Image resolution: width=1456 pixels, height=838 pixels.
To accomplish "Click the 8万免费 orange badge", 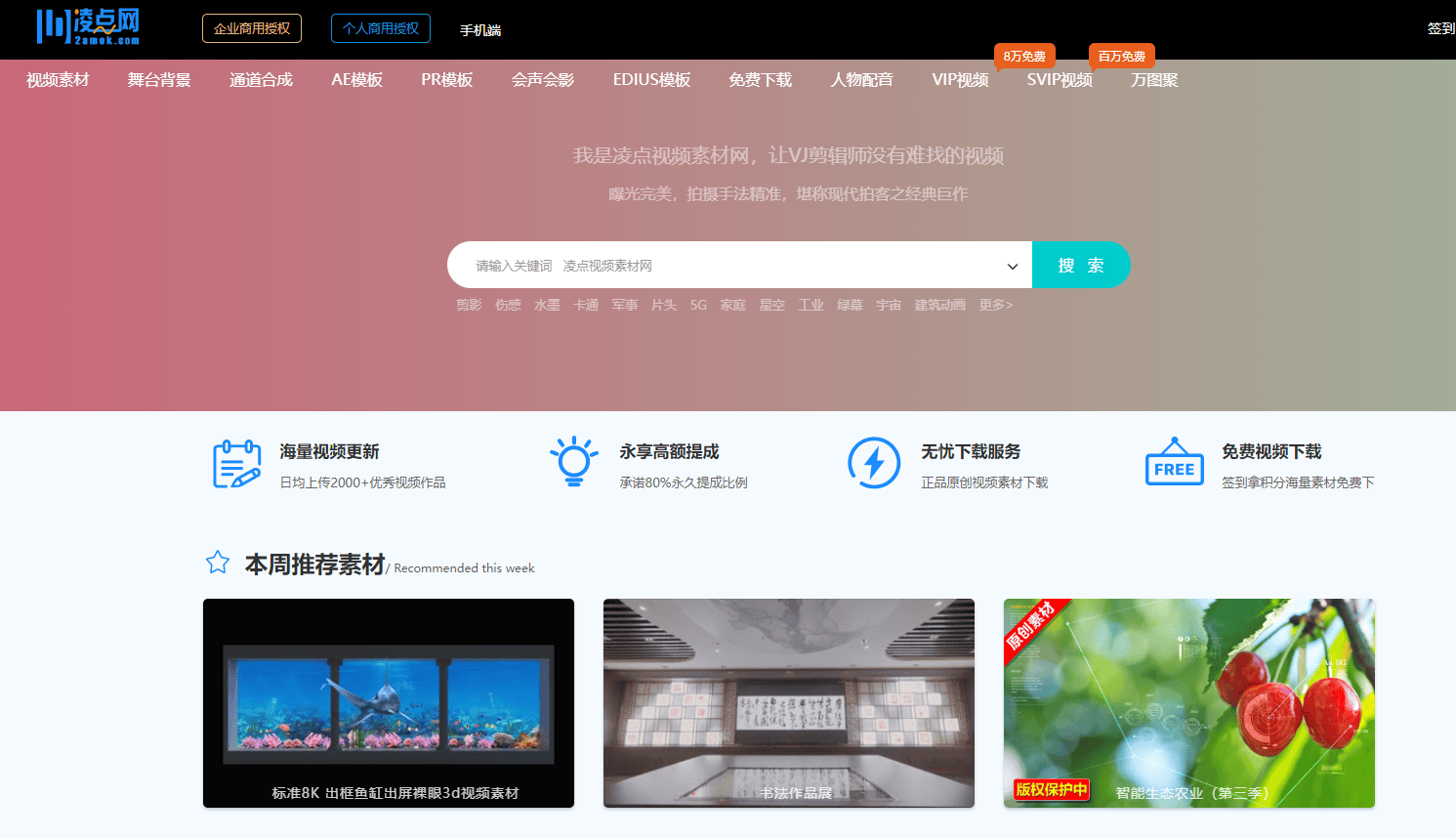I will [1024, 56].
